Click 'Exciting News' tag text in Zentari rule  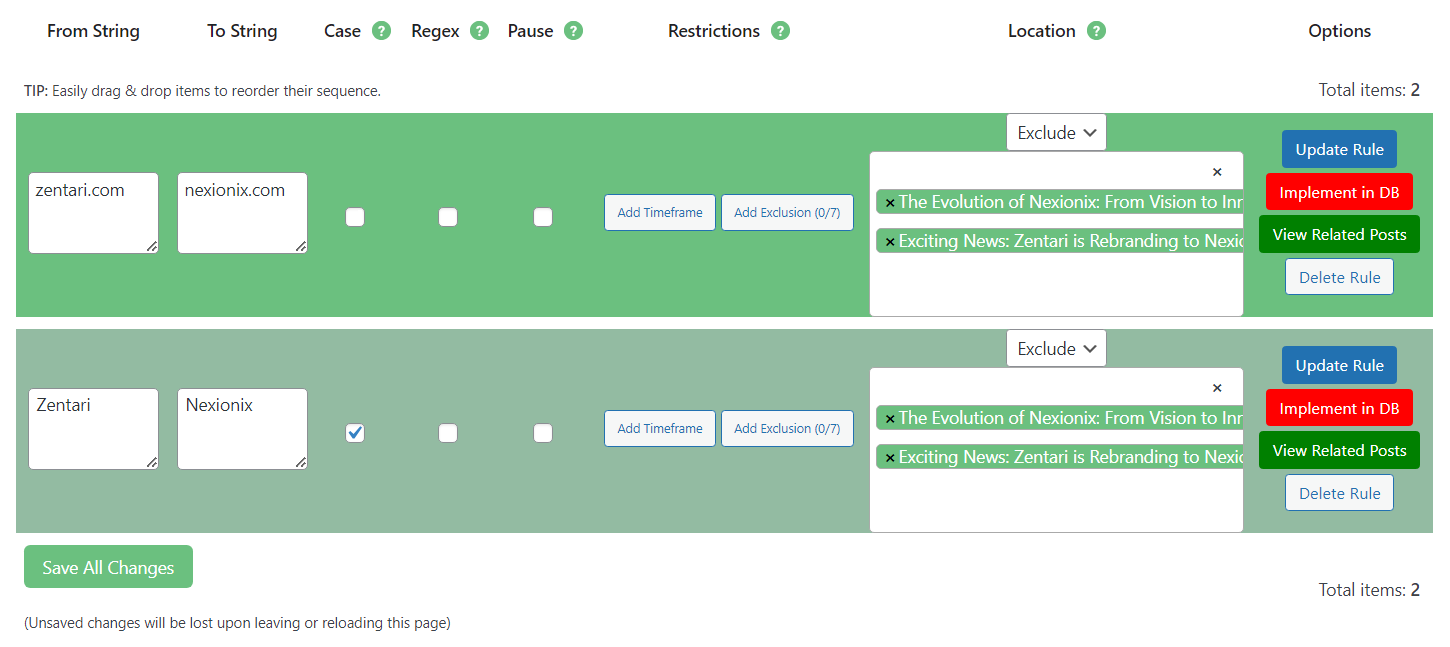tap(1070, 457)
